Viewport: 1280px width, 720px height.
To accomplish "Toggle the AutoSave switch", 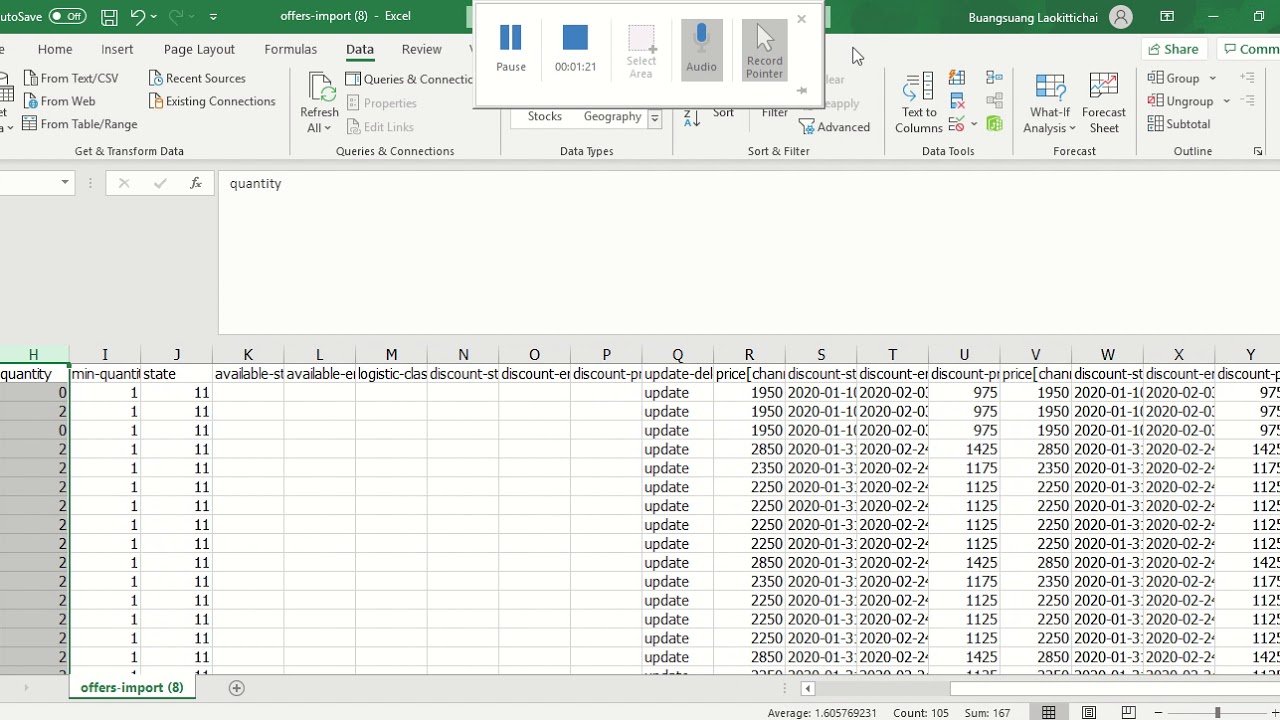I will coord(67,16).
